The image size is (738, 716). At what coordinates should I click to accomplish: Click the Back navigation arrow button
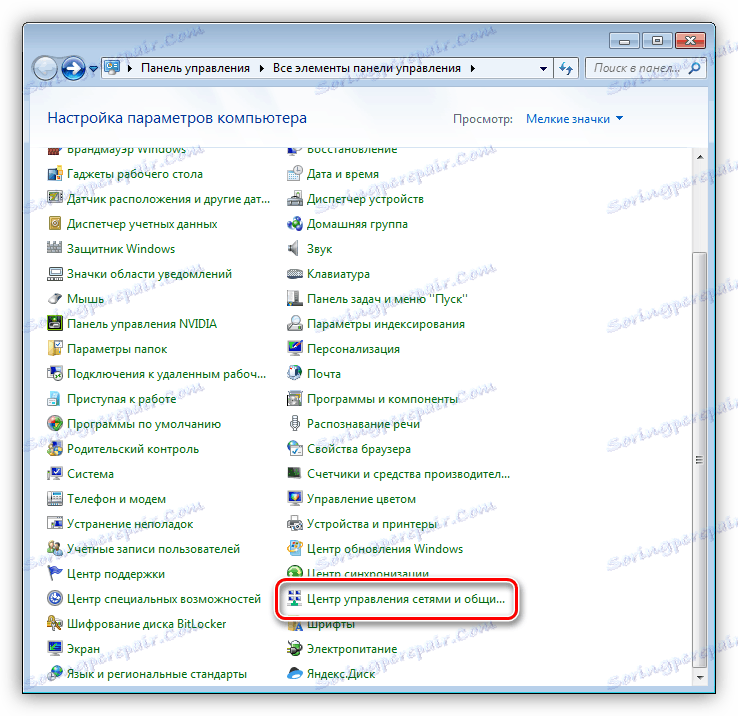(45, 69)
